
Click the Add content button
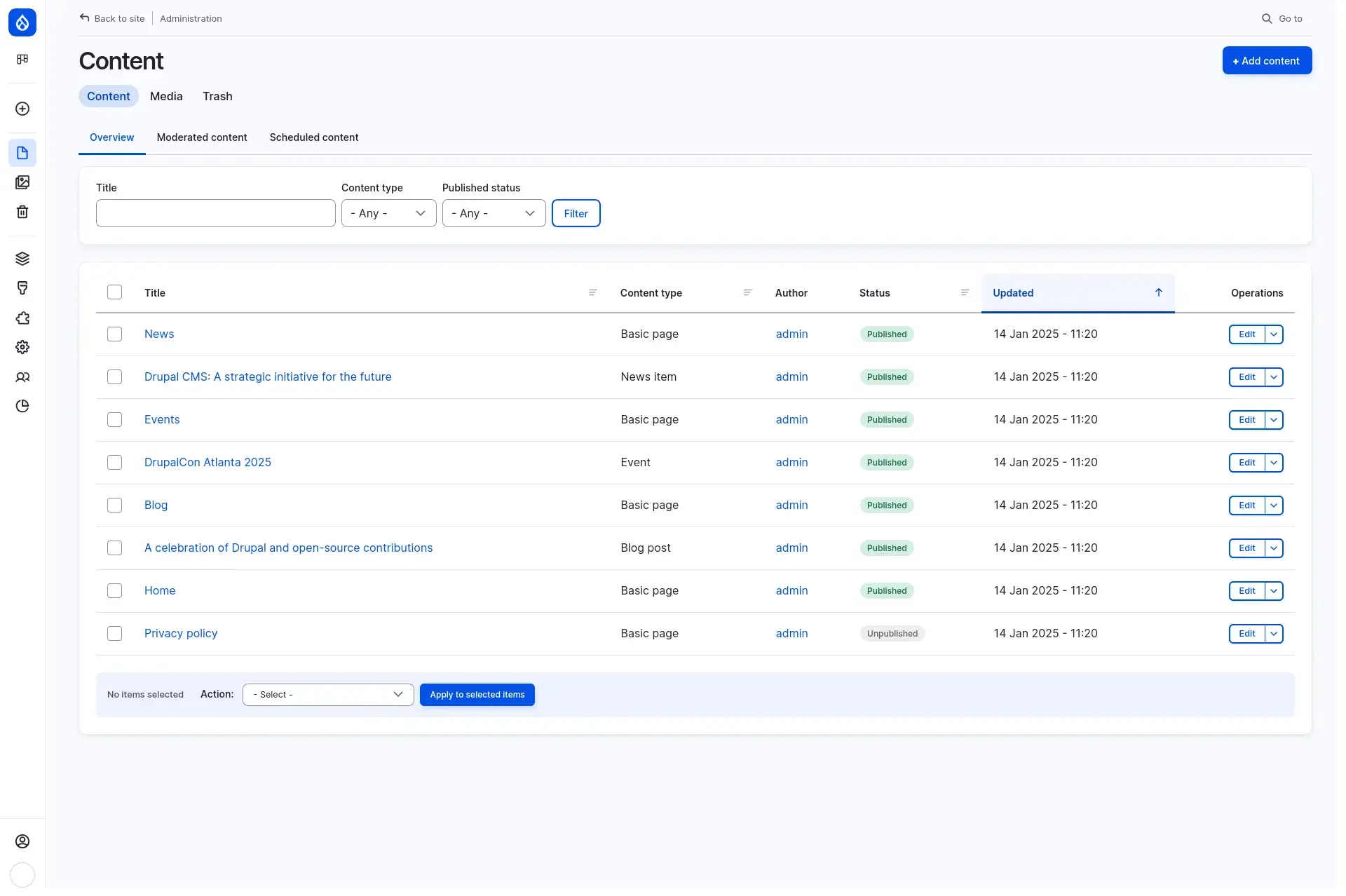(1266, 60)
